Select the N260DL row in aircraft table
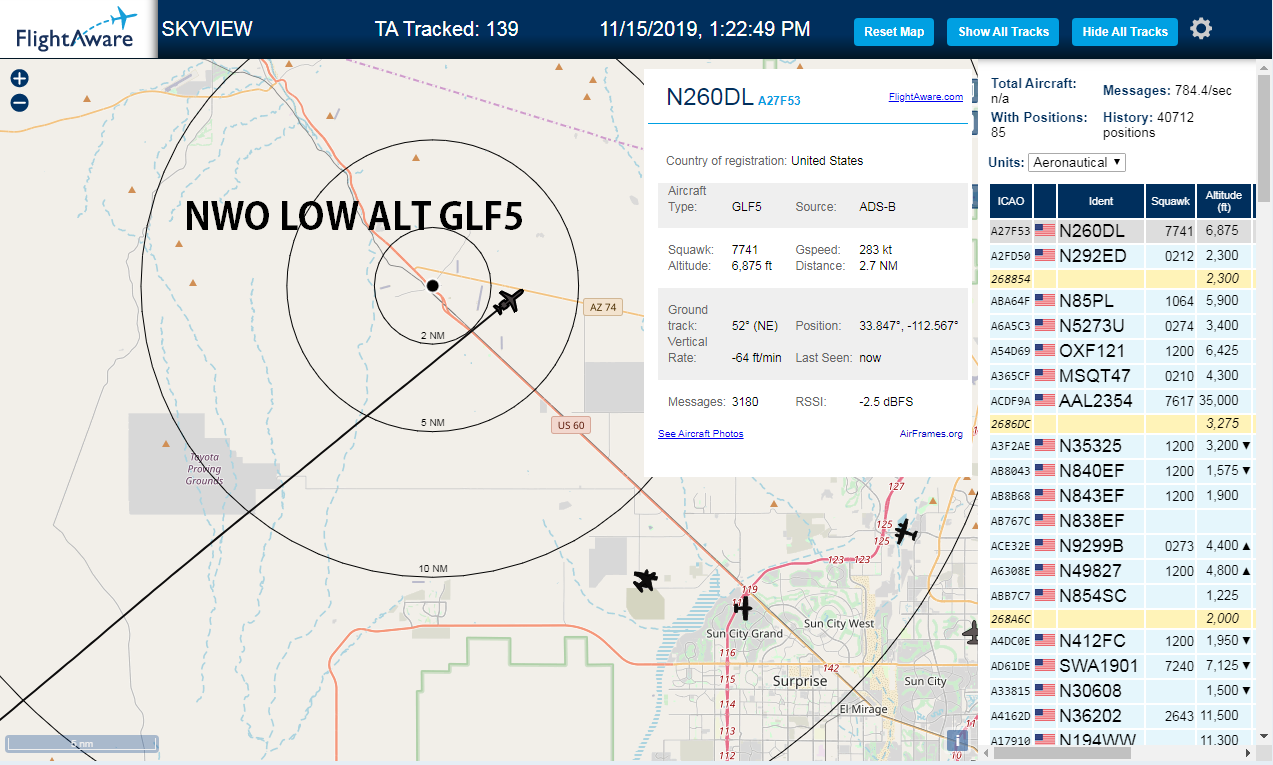This screenshot has width=1273, height=765. tap(1121, 231)
